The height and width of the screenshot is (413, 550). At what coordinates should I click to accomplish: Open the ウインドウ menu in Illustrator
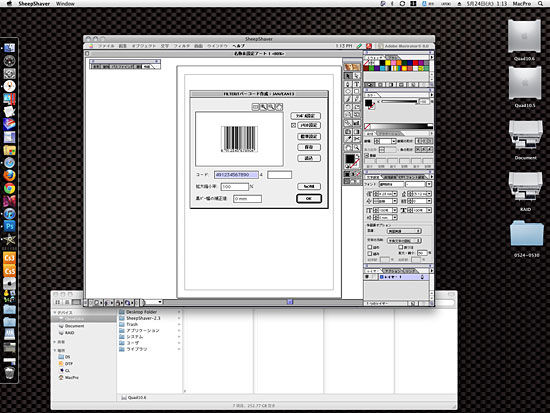tap(217, 46)
